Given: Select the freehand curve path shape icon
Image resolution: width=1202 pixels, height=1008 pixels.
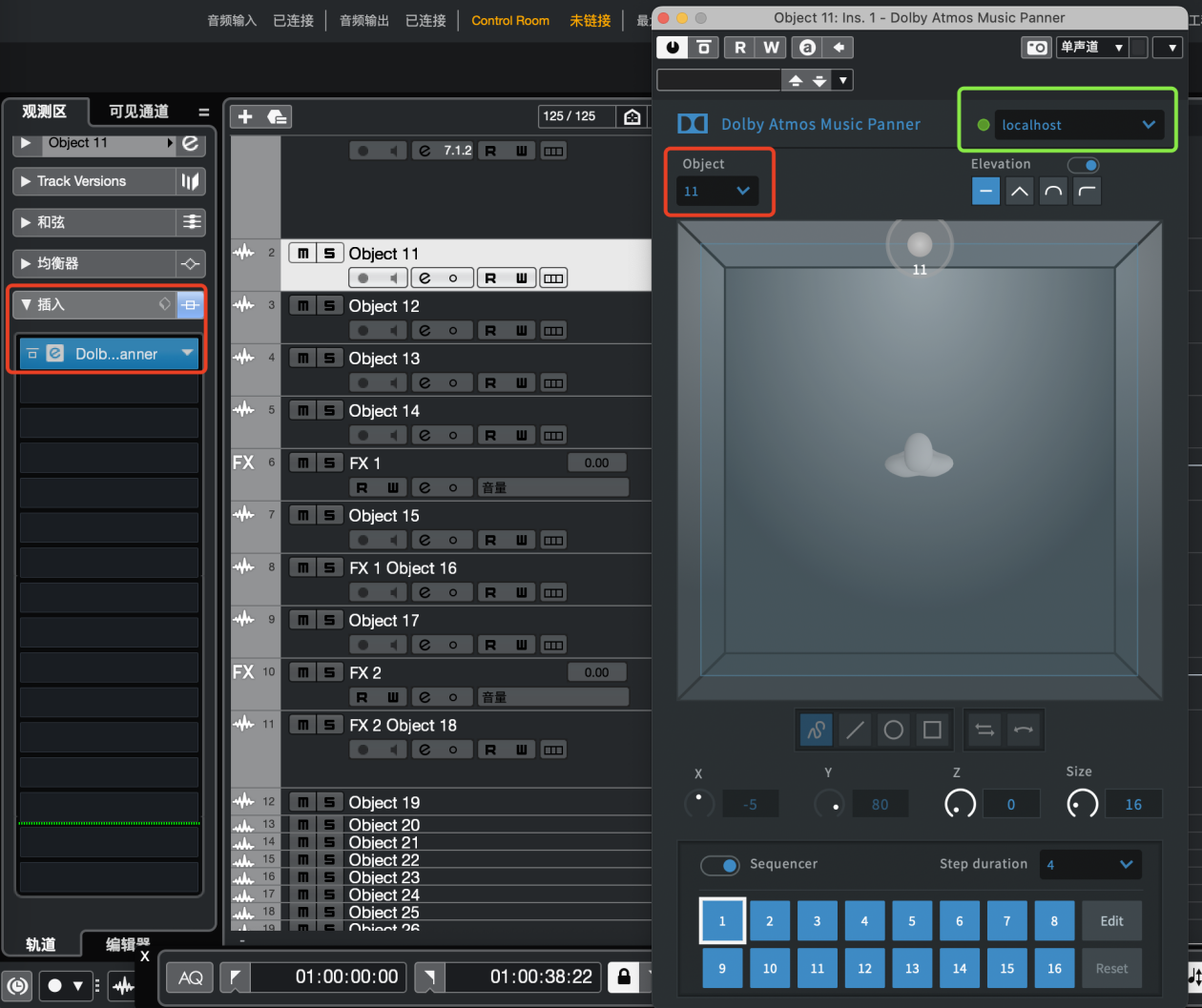Looking at the screenshot, I should click(816, 730).
